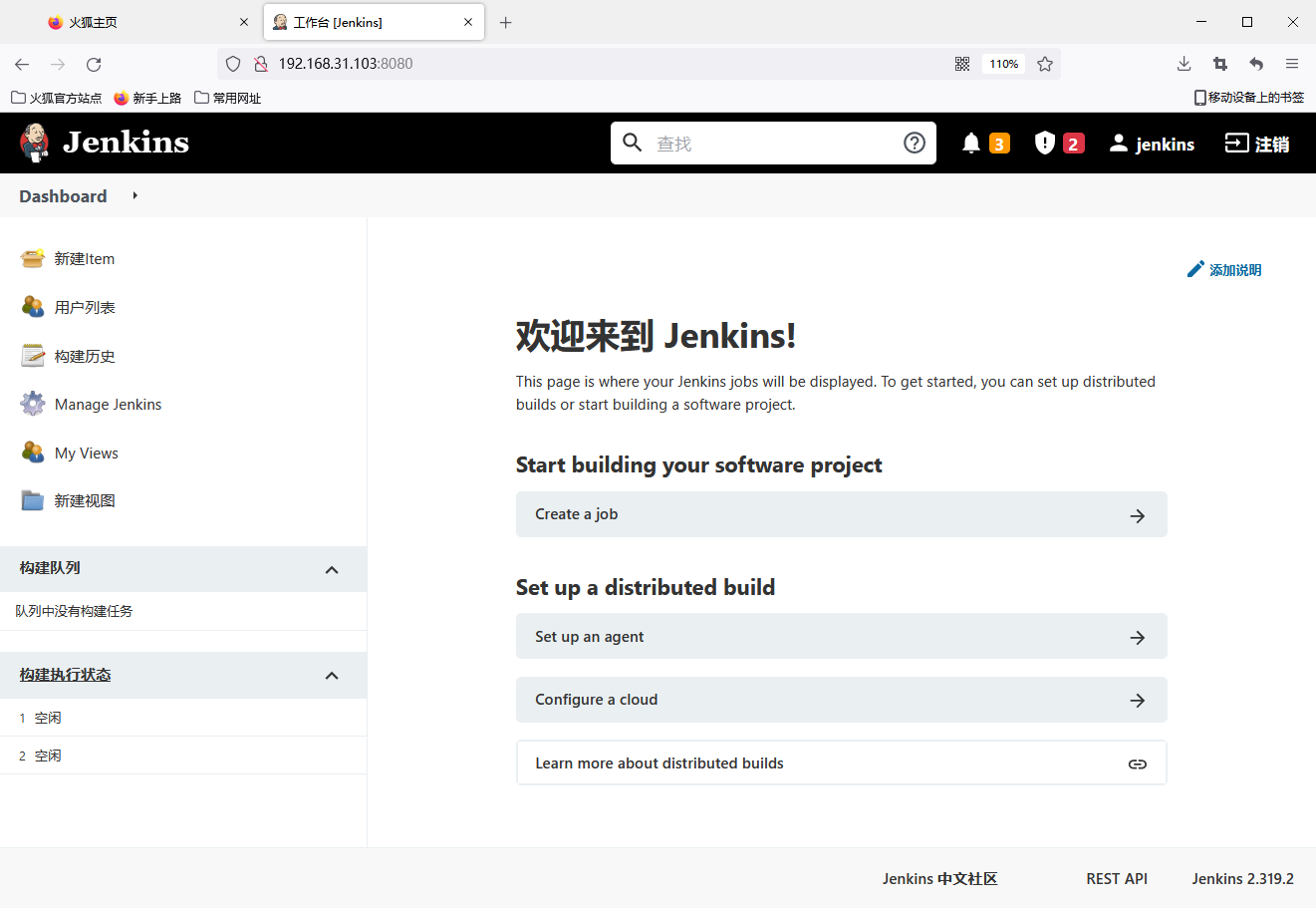Open the REST API footer link
Viewport: 1316px width, 908px height.
(1116, 878)
